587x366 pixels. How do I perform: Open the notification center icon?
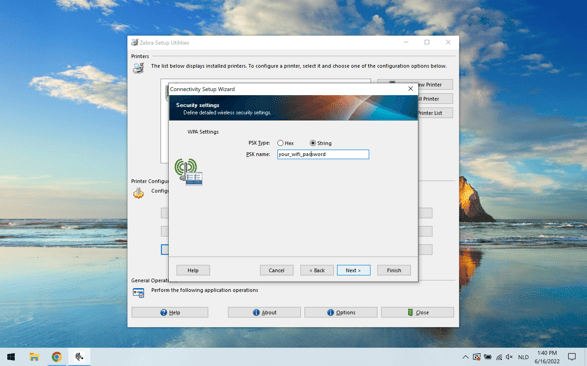click(x=572, y=357)
